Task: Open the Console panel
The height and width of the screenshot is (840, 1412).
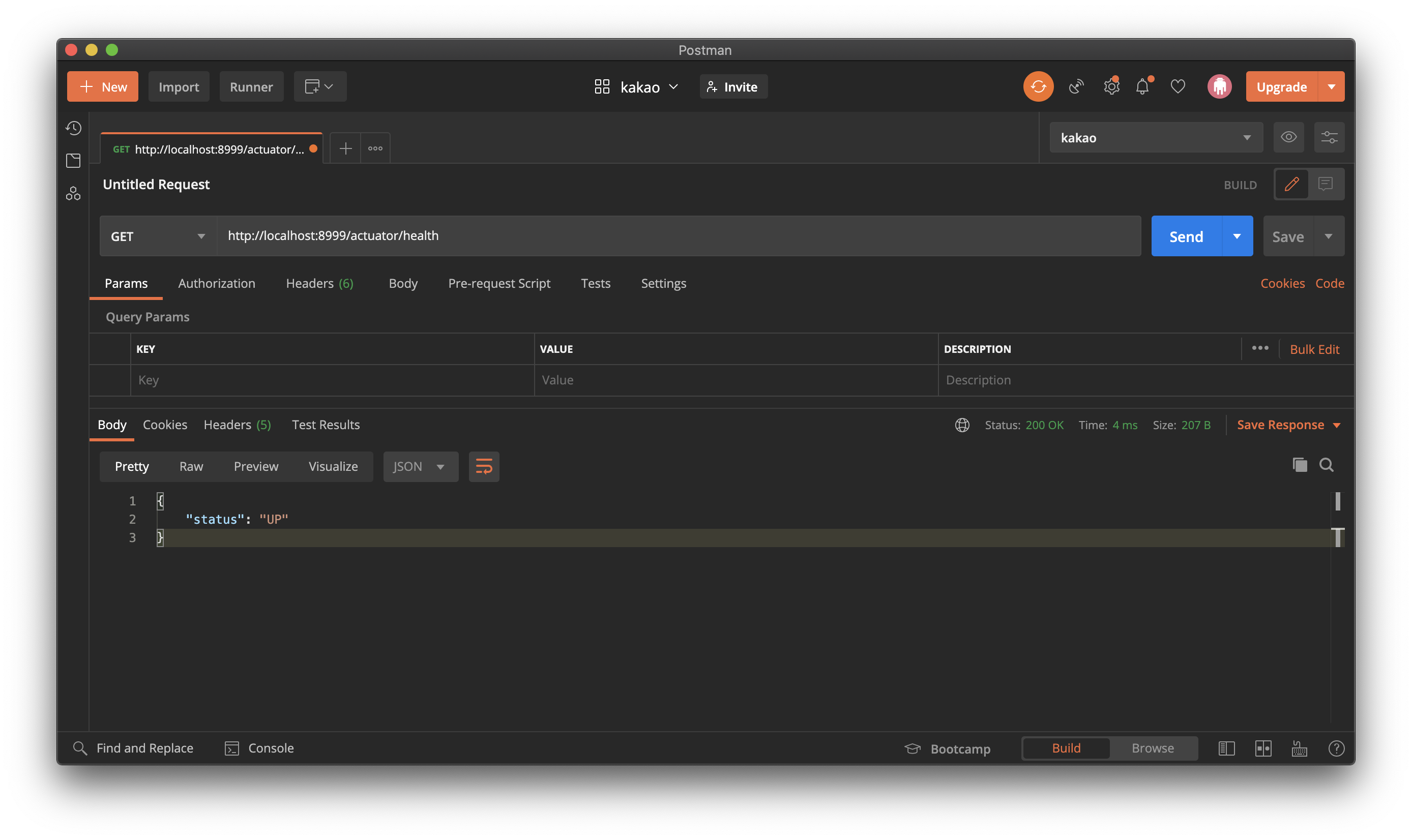Action: coord(259,748)
